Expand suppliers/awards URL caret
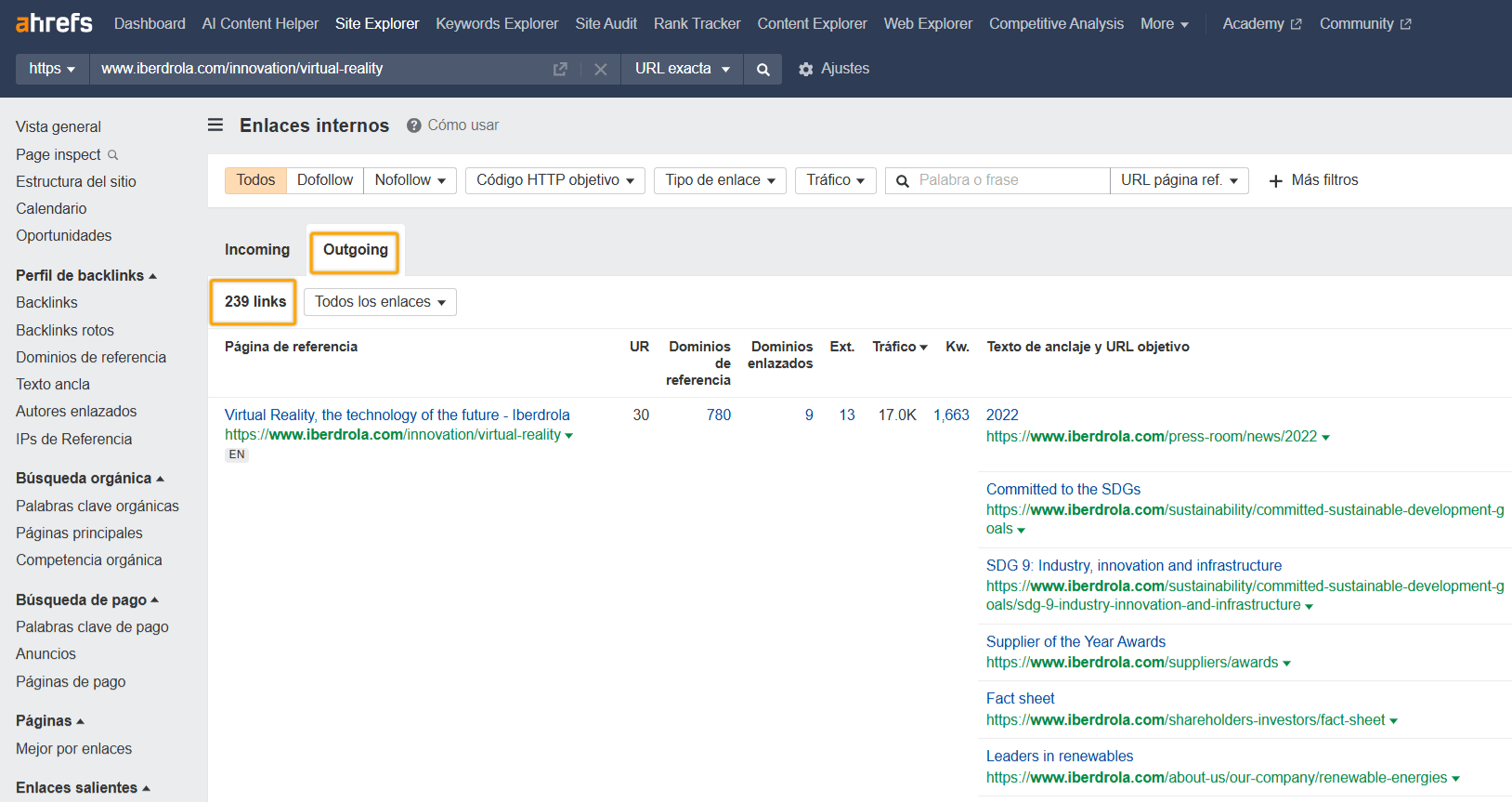The image size is (1512, 802). coord(1286,664)
